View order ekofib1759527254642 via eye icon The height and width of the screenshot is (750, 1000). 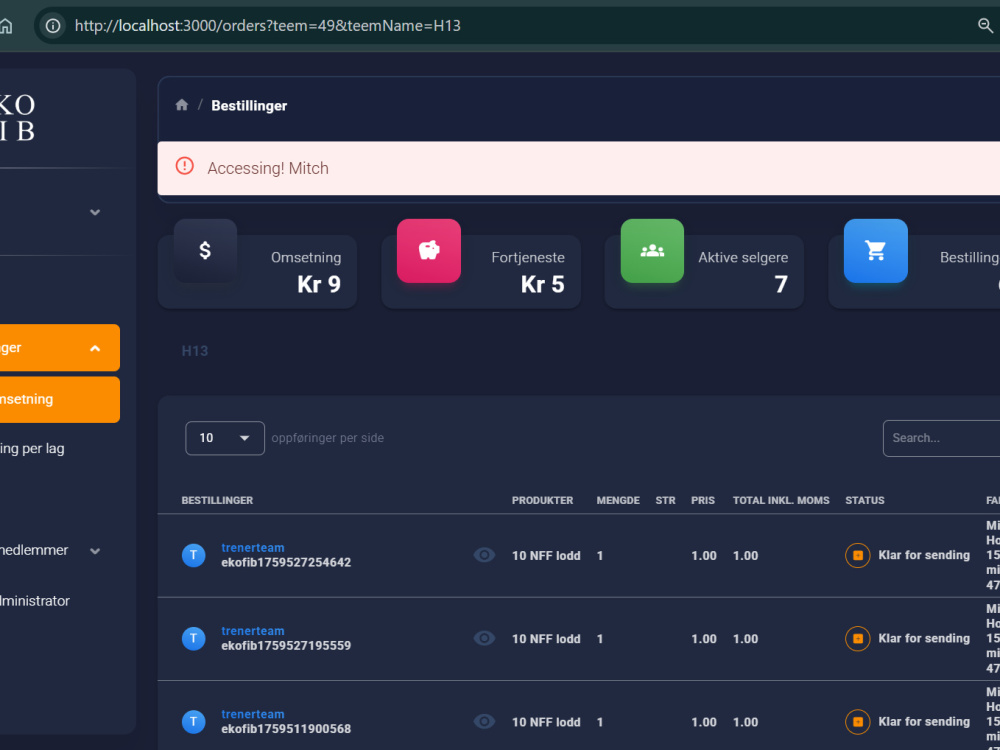click(484, 555)
